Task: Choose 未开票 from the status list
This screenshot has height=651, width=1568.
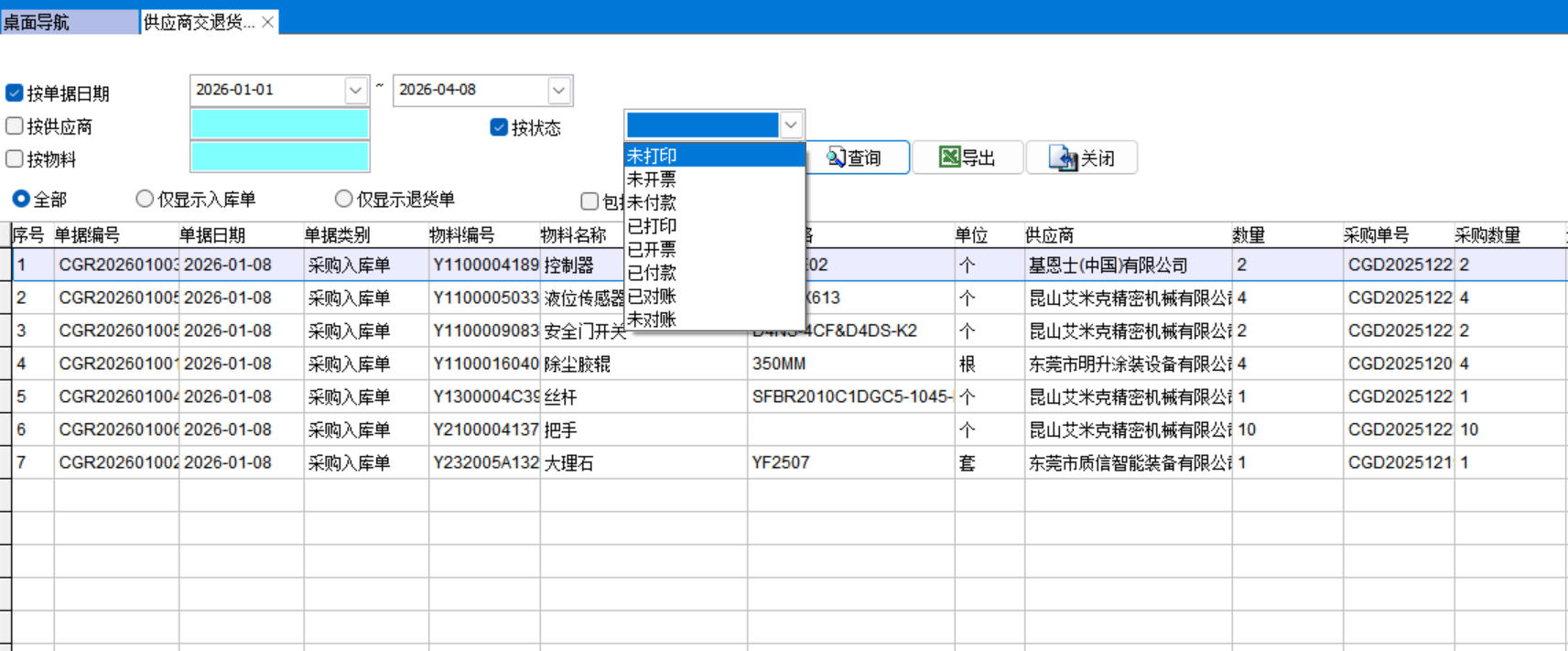Action: 652,179
